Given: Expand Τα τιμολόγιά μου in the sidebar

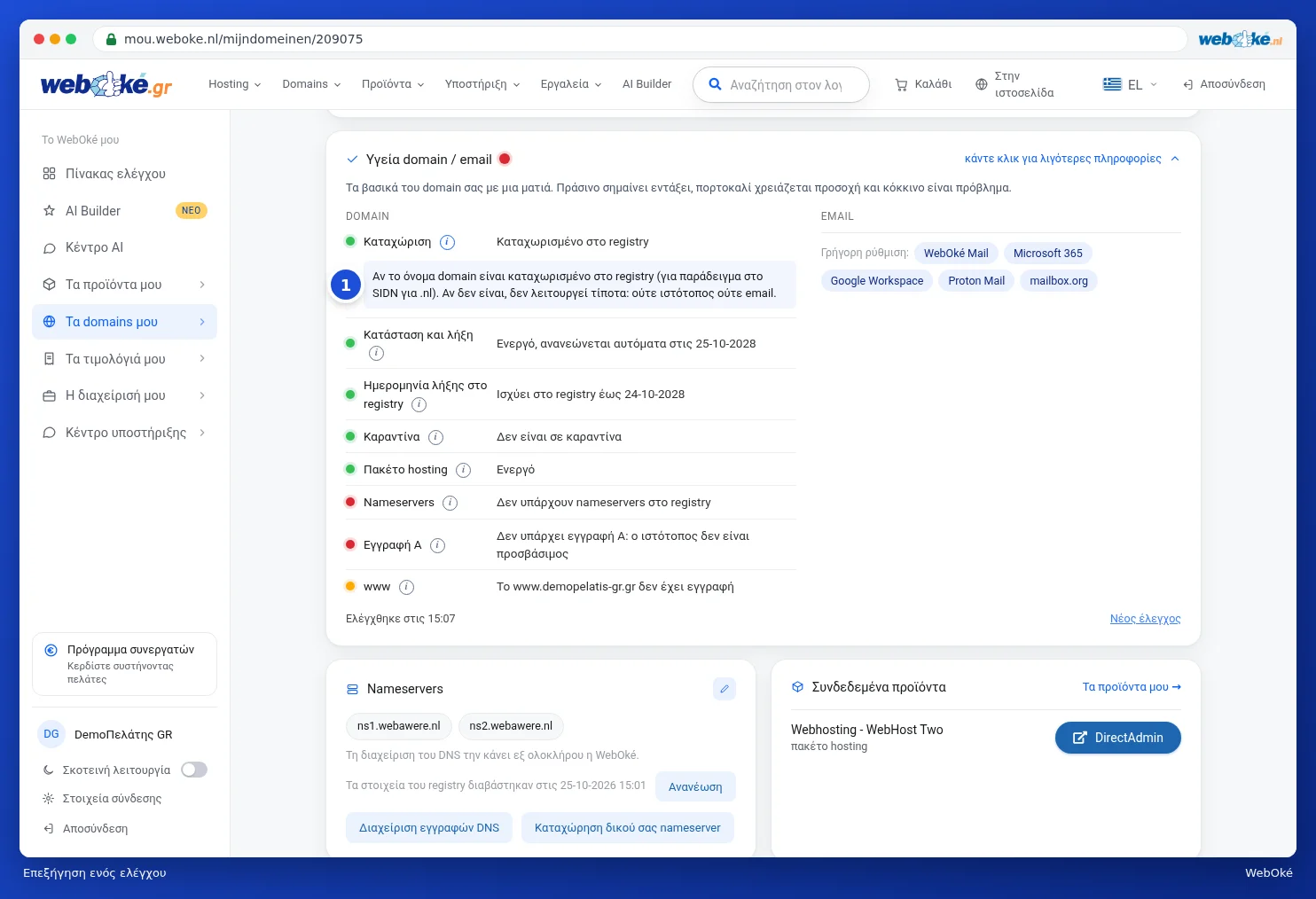Looking at the screenshot, I should (124, 359).
